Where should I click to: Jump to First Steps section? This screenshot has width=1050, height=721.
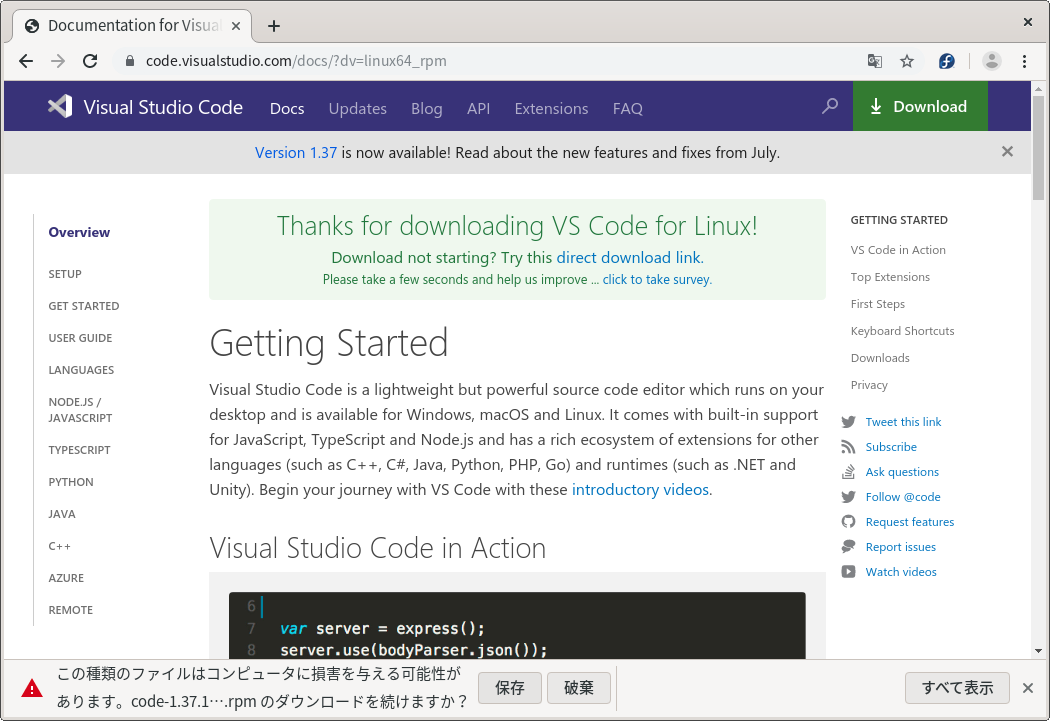[x=877, y=304]
